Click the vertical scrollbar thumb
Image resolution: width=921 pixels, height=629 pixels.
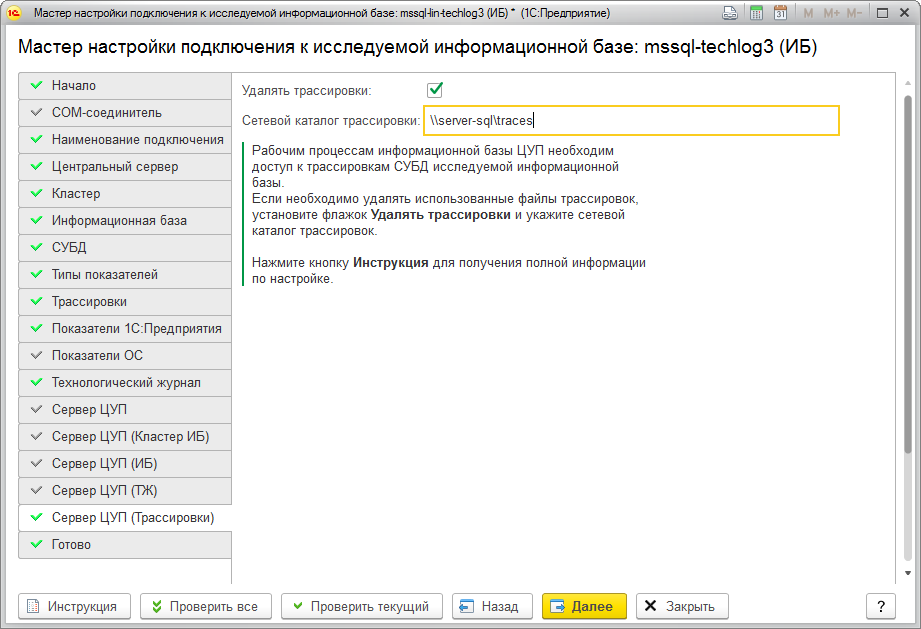(x=908, y=273)
